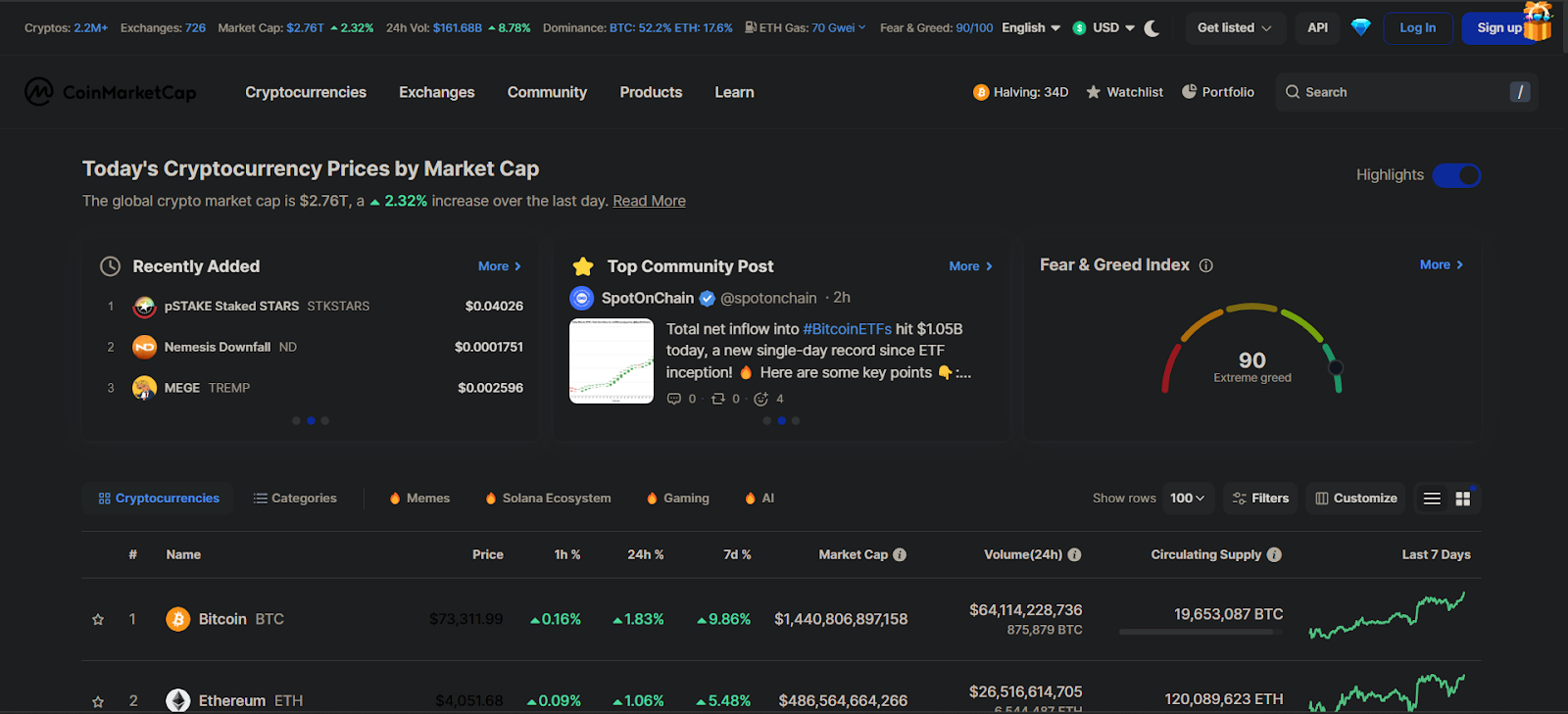Open the English language dropdown
The width and height of the screenshot is (1568, 714).
pos(1031,27)
